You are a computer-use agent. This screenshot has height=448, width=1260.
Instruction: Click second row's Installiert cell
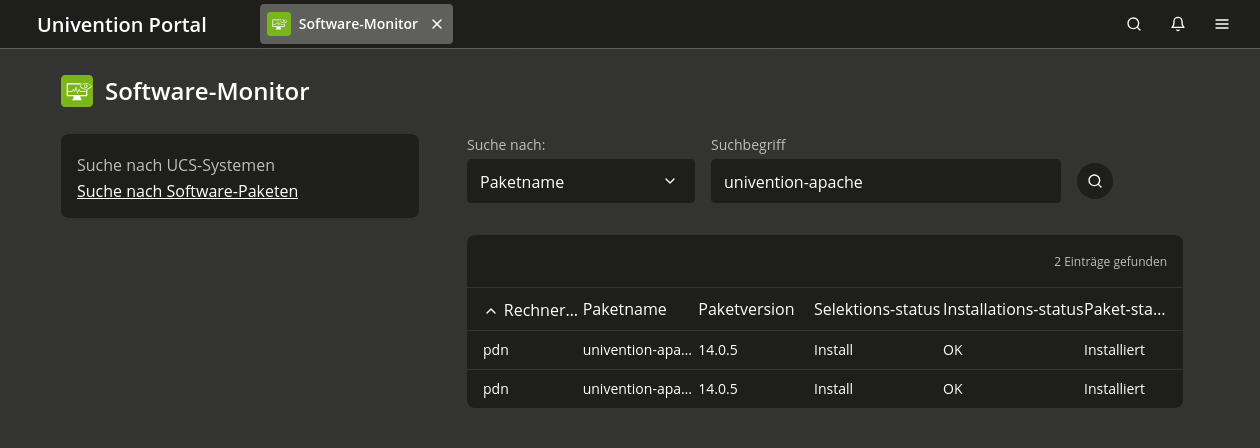click(x=1114, y=389)
